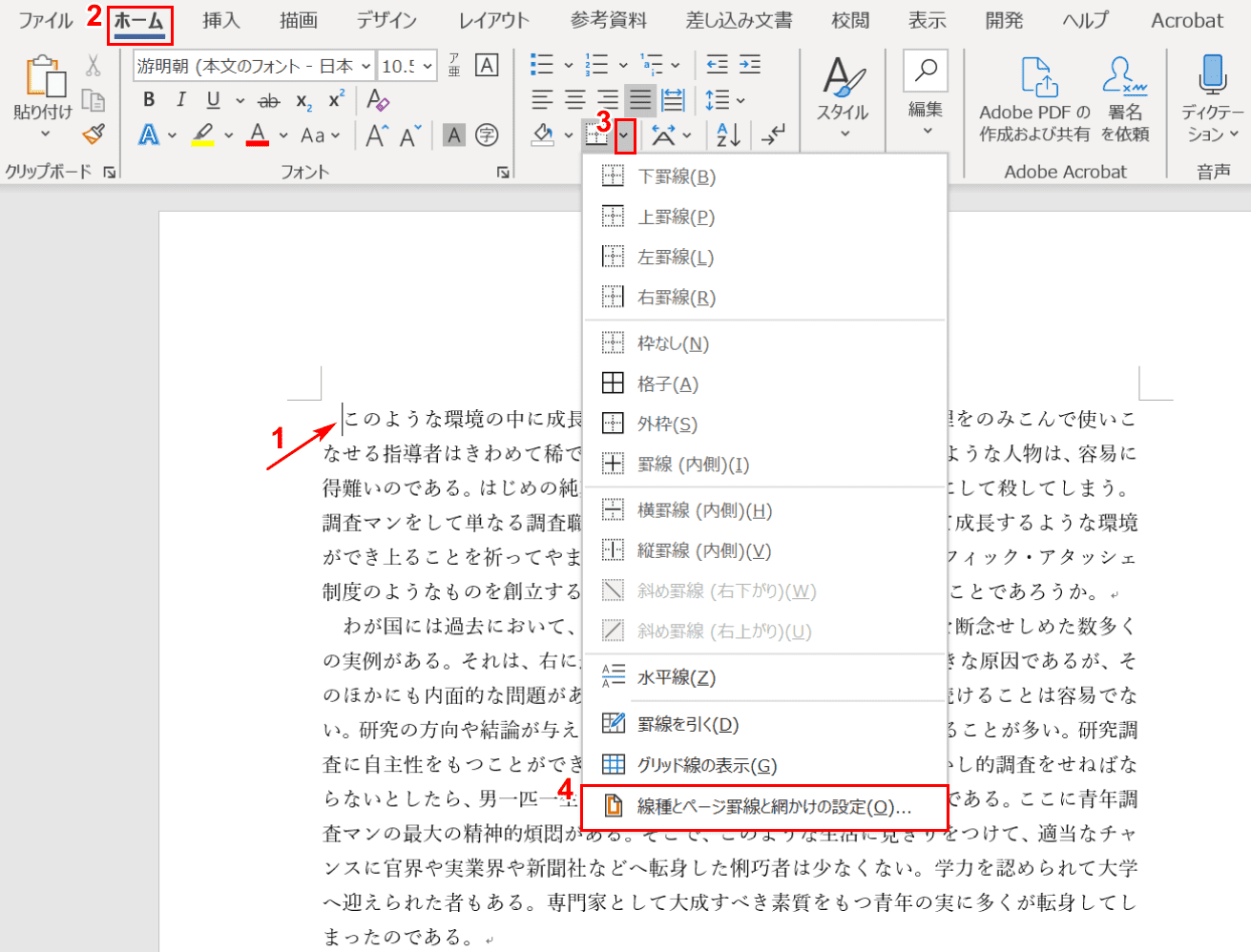Open the Editing search menu
This screenshot has height=952, width=1251.
pos(926,95)
